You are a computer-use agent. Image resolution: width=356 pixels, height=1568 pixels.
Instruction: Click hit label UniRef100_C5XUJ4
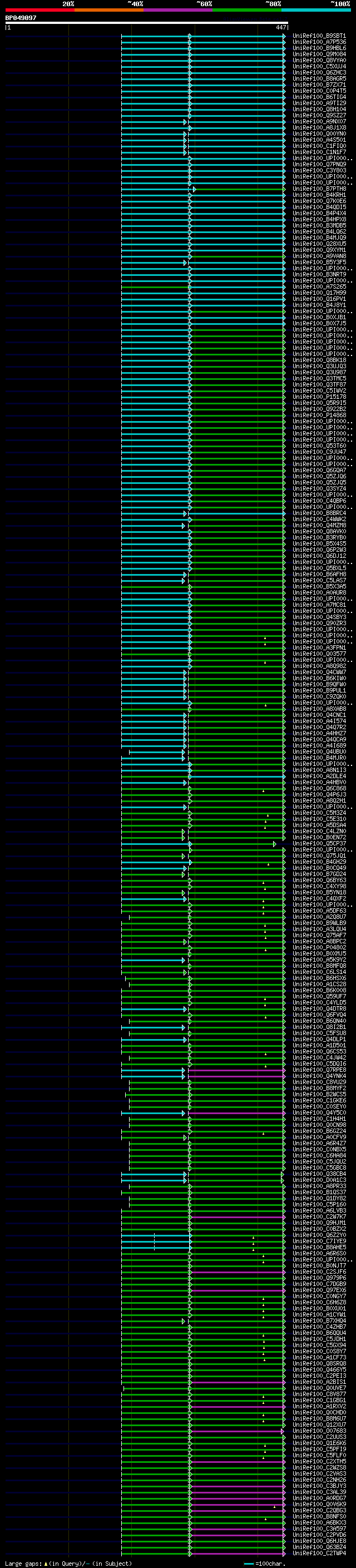(x=319, y=66)
